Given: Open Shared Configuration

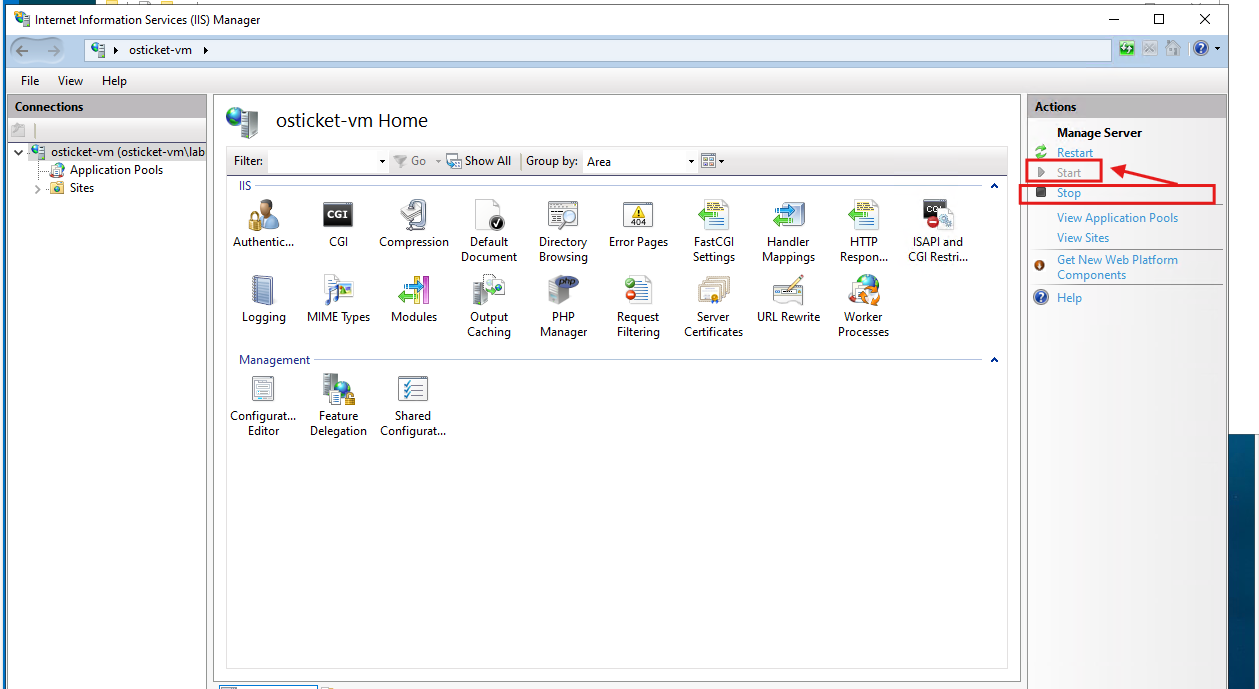Looking at the screenshot, I should (413, 406).
